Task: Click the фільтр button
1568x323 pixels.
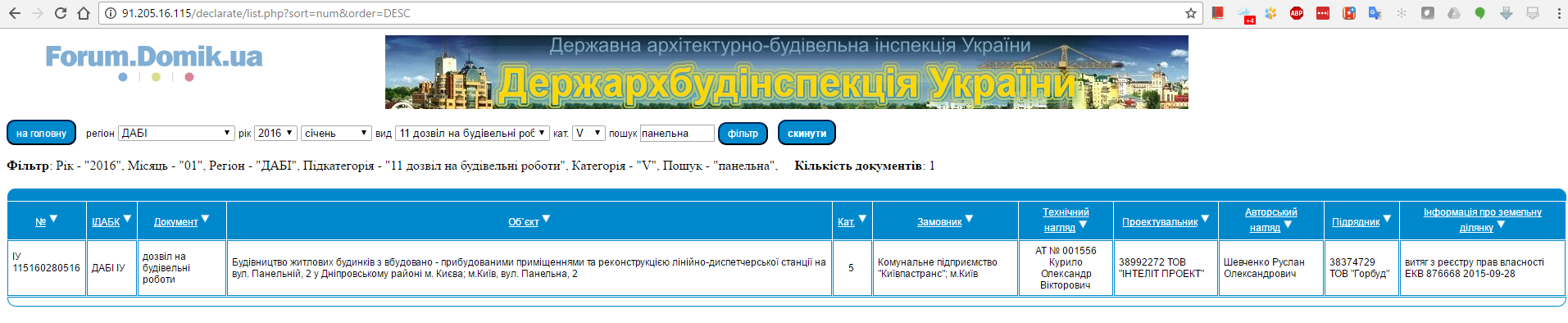Action: coord(743,134)
